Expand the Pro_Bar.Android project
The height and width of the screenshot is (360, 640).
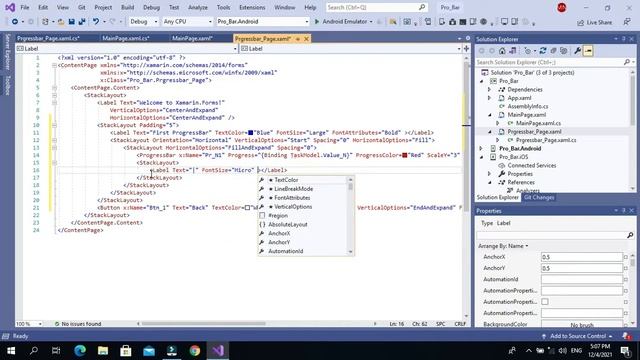(x=481, y=149)
